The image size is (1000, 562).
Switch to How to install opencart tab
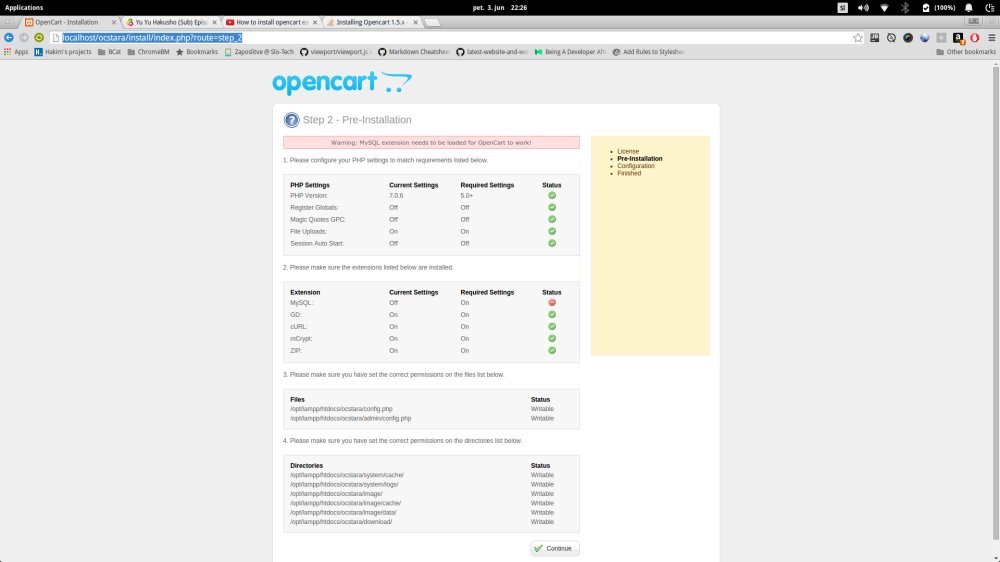270,21
